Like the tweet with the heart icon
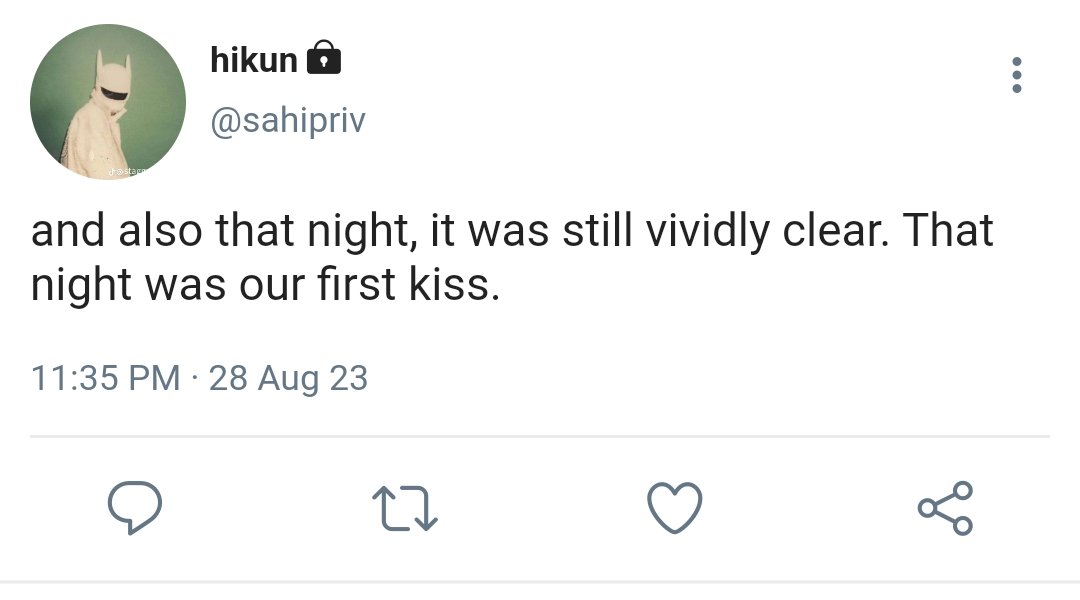Image resolution: width=1080 pixels, height=600 pixels. click(x=675, y=508)
